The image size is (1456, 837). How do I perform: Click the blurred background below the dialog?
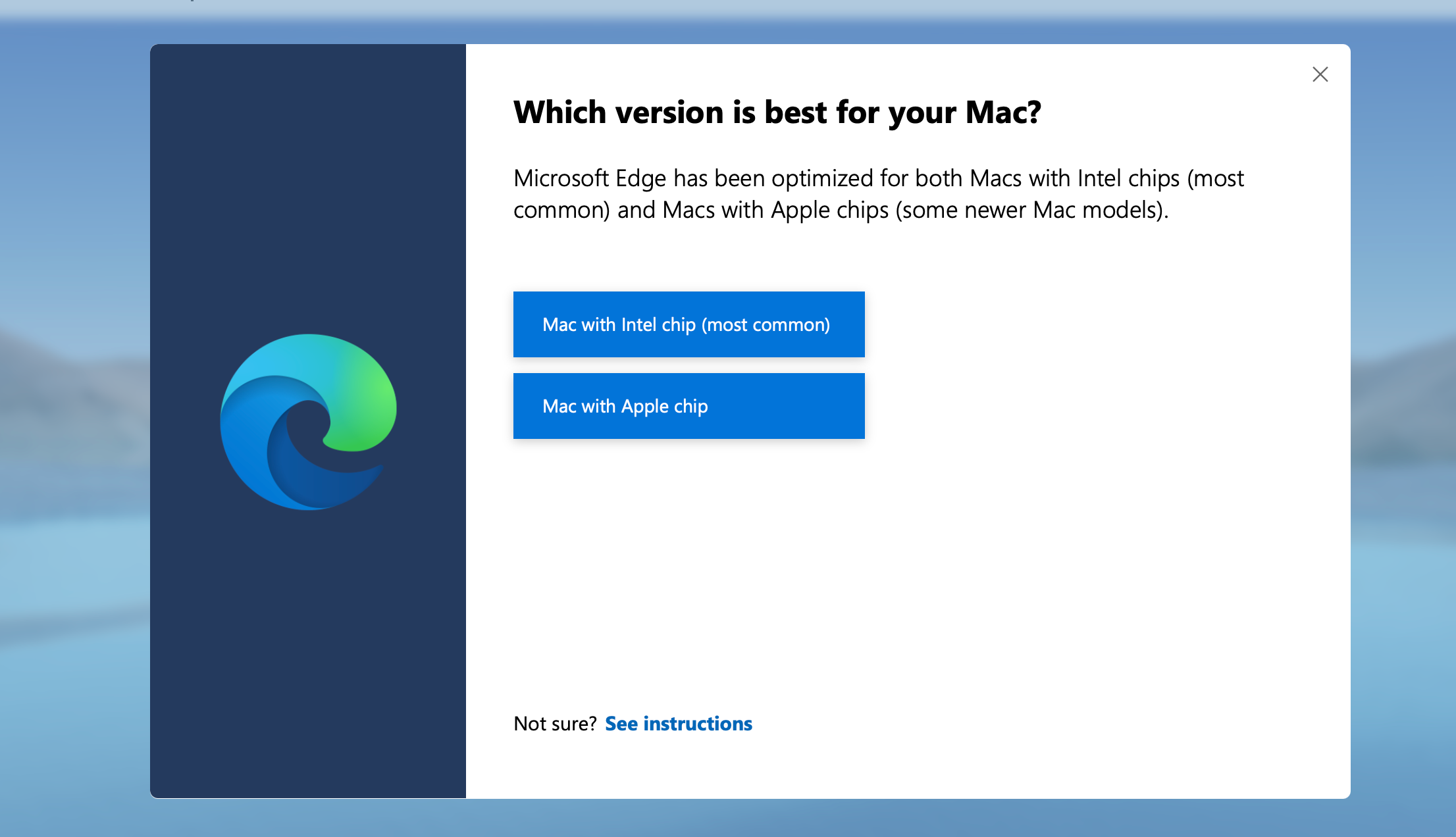coord(724,819)
